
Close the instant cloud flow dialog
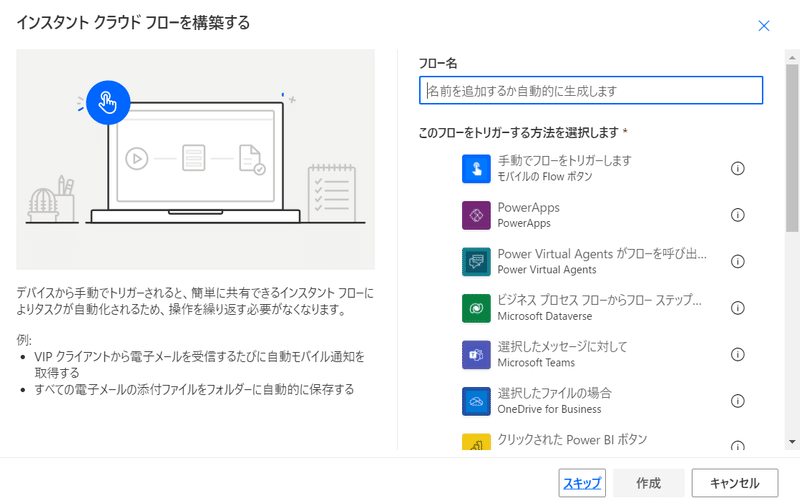[764, 26]
